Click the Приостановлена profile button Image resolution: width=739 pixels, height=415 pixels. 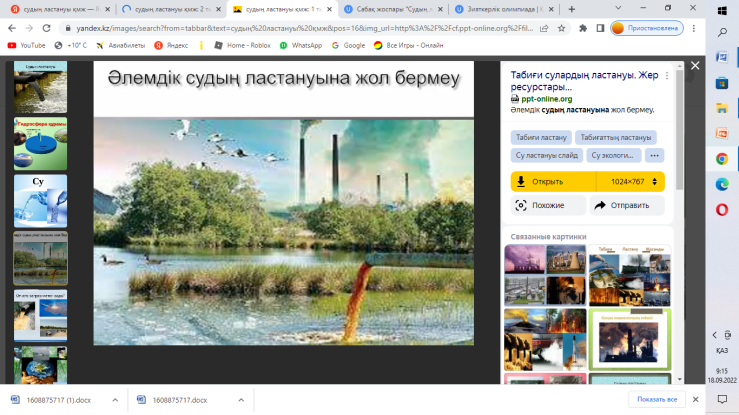[x=647, y=28]
